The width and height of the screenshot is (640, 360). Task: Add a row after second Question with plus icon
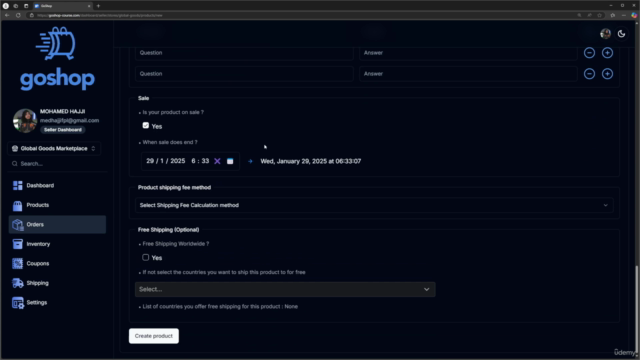point(607,74)
